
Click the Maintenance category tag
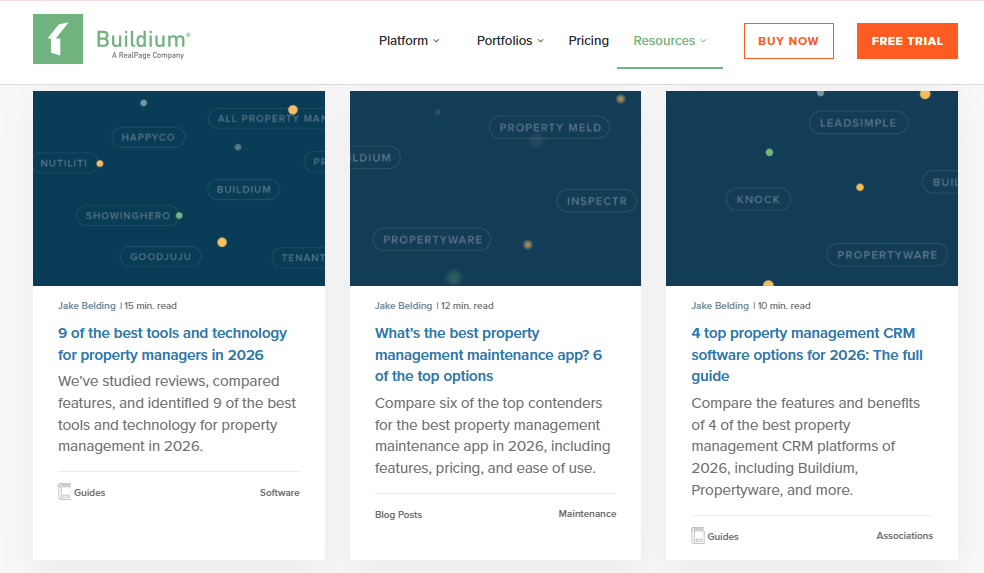[x=587, y=513]
